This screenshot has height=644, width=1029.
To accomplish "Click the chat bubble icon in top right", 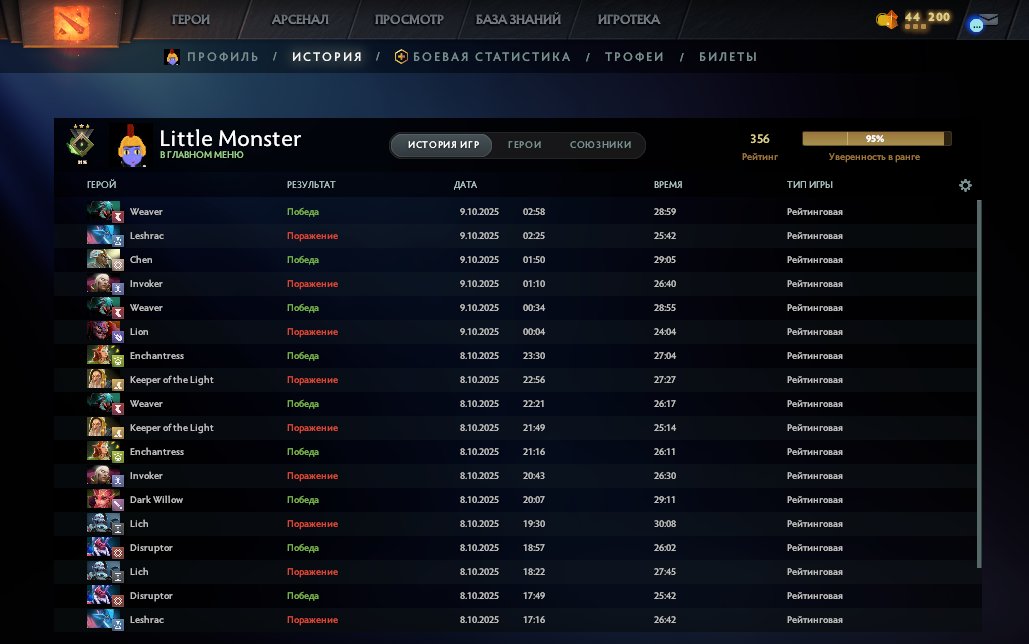I will tap(977, 25).
